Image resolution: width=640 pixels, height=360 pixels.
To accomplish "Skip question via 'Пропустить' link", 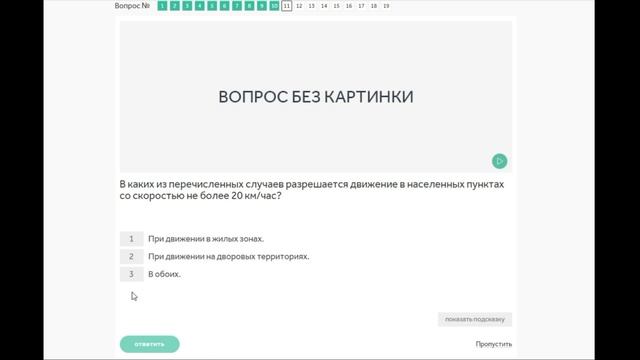I will point(493,344).
